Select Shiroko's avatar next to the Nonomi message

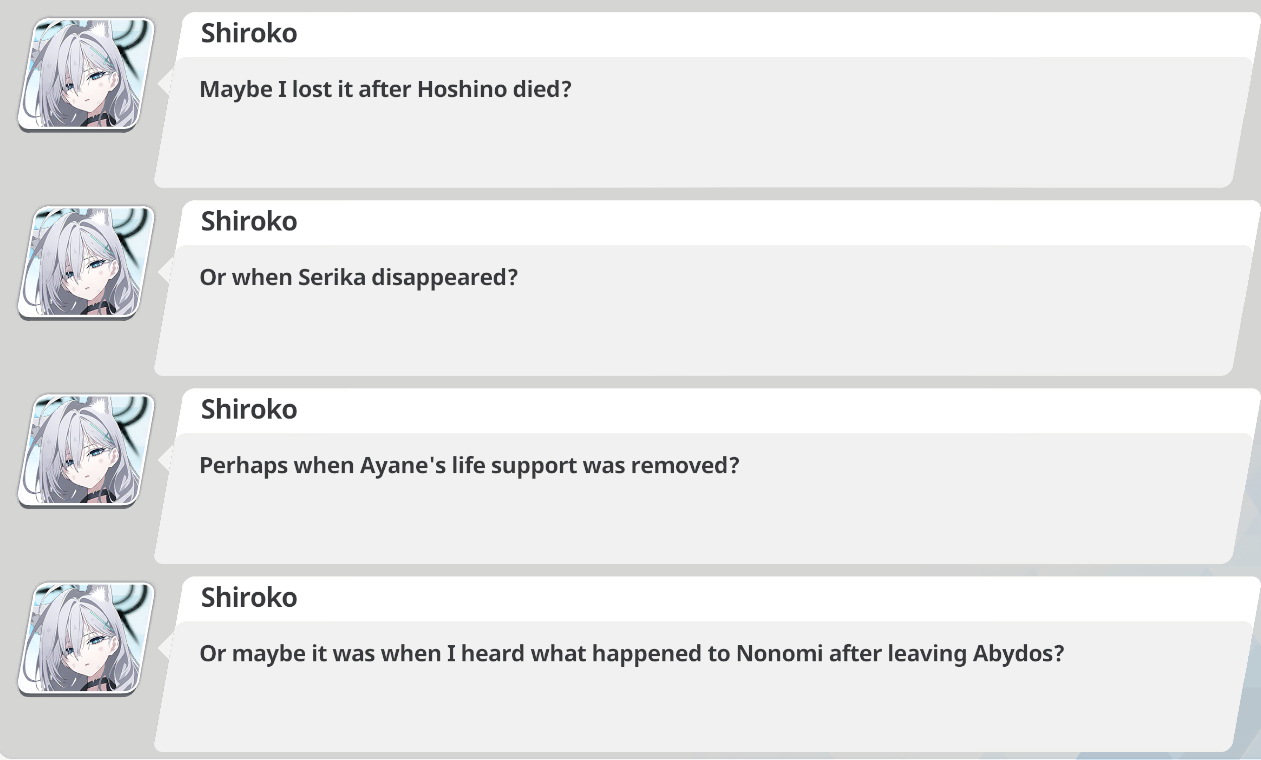(x=86, y=638)
